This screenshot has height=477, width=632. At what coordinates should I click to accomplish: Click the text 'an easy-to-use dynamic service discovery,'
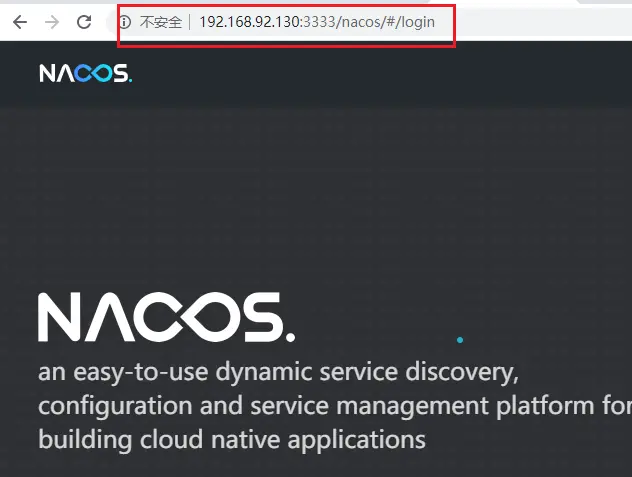pos(278,372)
